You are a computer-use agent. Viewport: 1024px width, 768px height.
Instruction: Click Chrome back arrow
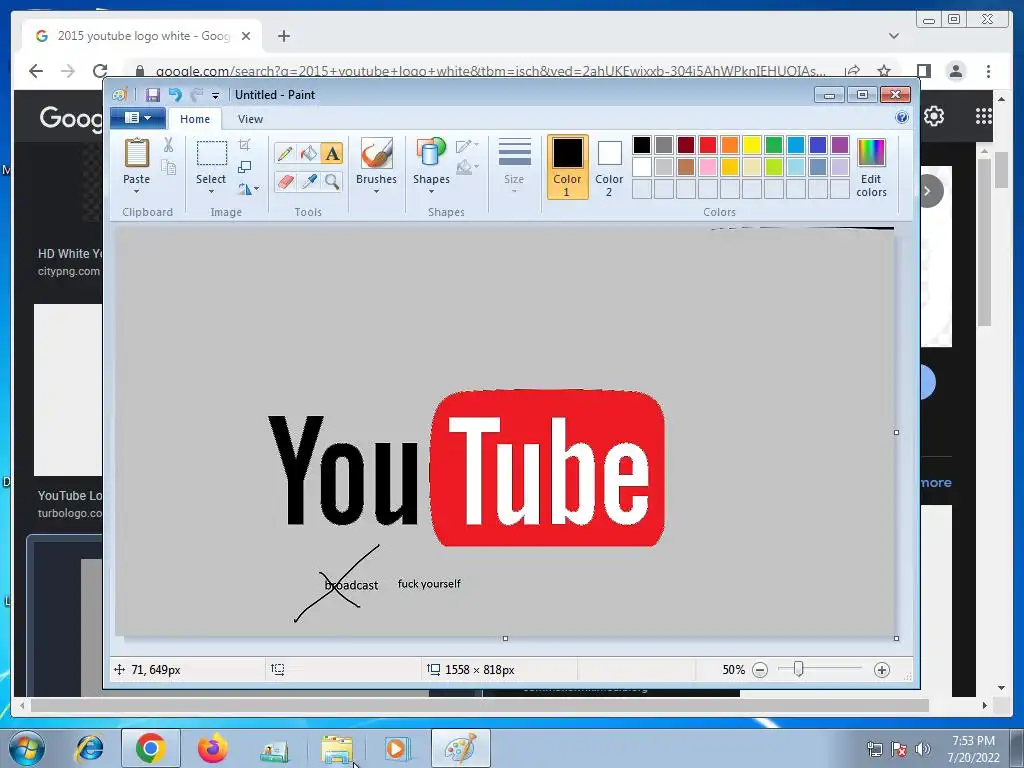36,71
